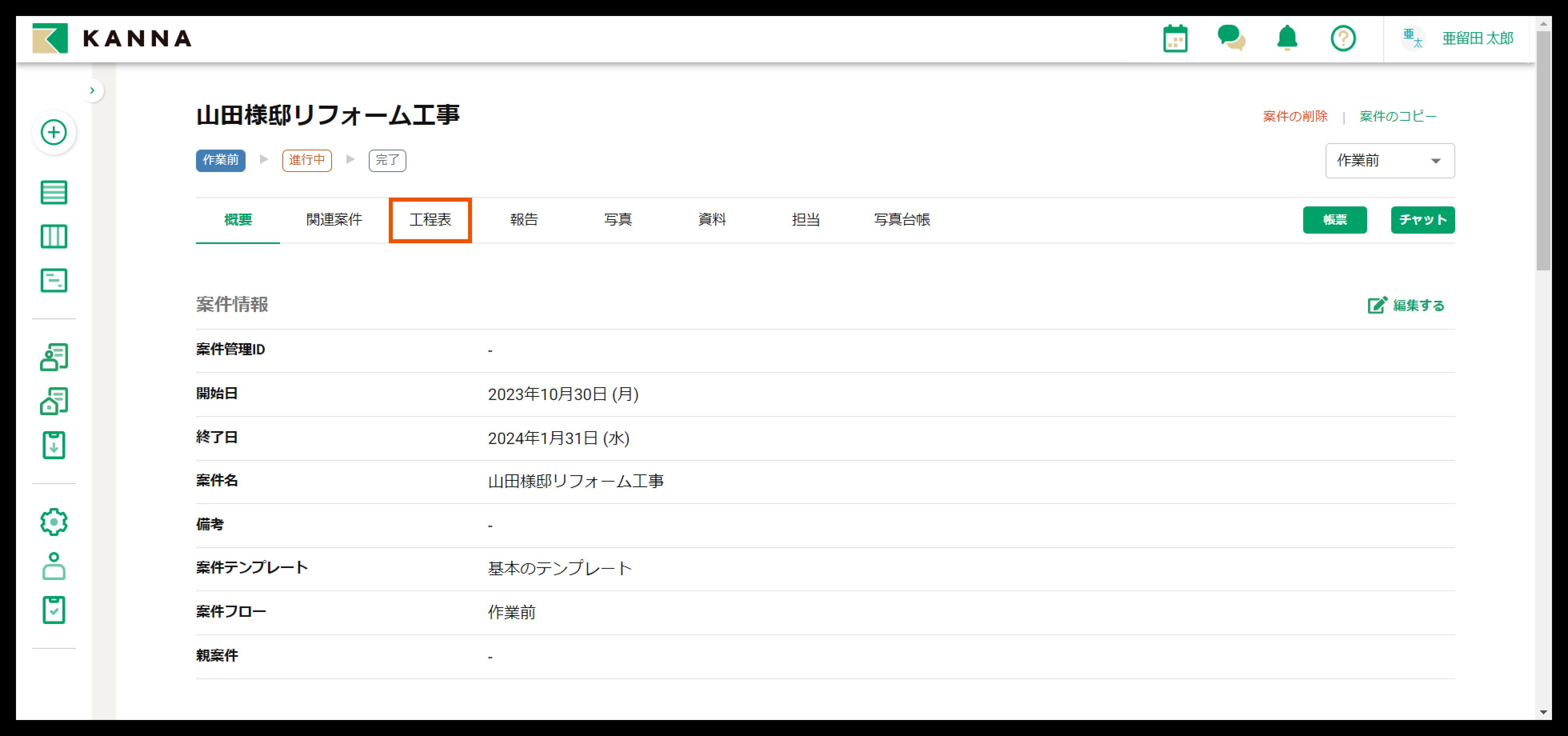This screenshot has width=1568, height=736.
Task: Select the 進行中 status tag
Action: [307, 160]
